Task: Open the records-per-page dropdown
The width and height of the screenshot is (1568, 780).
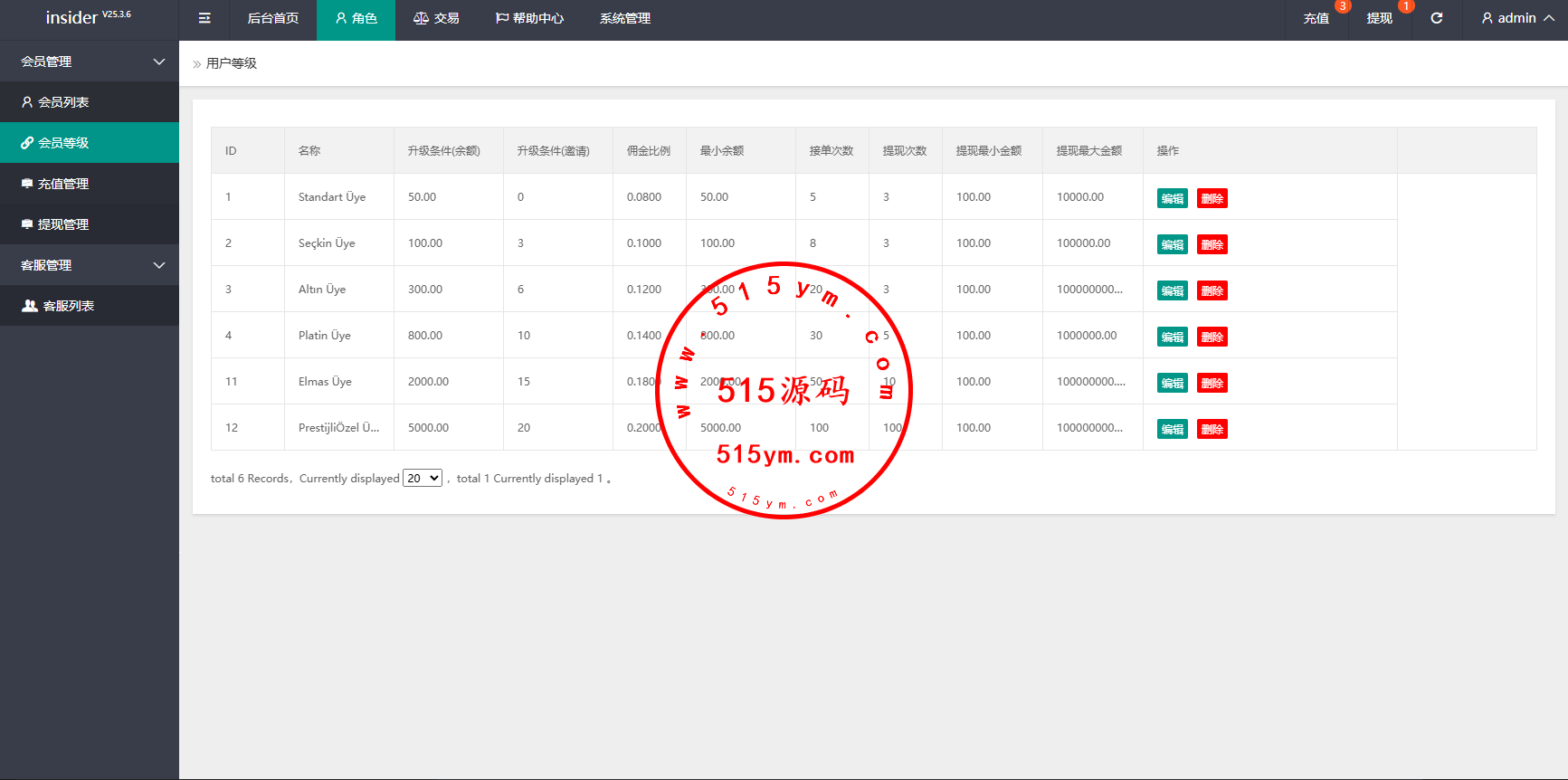Action: (x=423, y=478)
